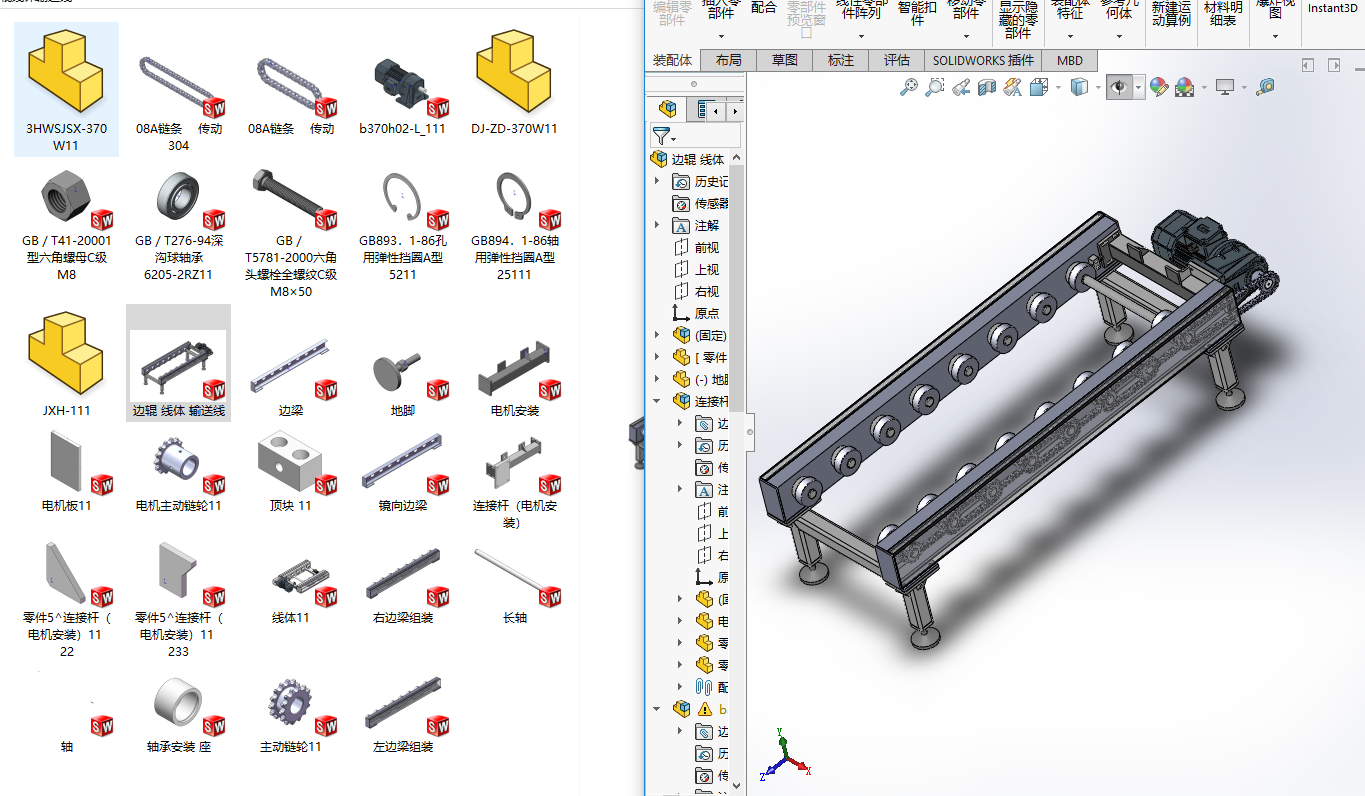1365x796 pixels.
Task: Click the feature tree scrollbar down arrow
Action: pos(737,788)
